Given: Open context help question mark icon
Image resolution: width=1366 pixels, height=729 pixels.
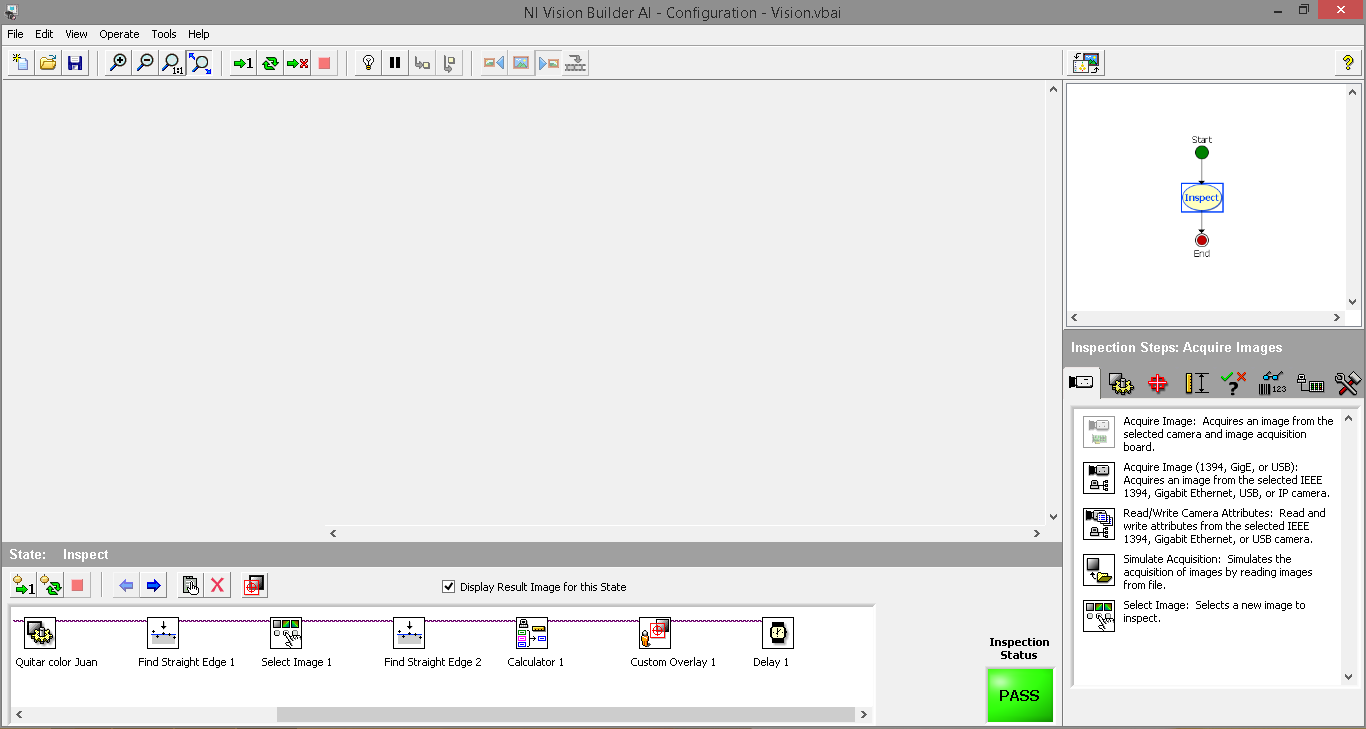Looking at the screenshot, I should [x=1348, y=63].
